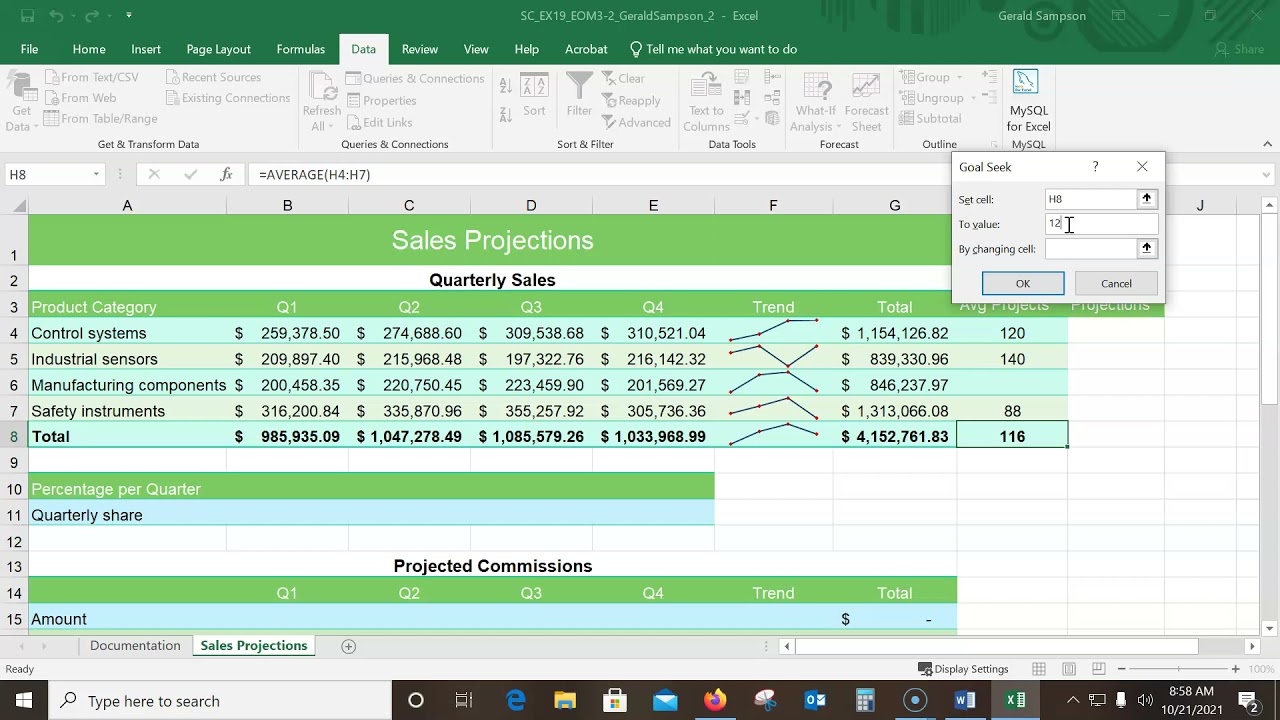Click the Set cell input field
1280x720 pixels.
pos(1091,198)
